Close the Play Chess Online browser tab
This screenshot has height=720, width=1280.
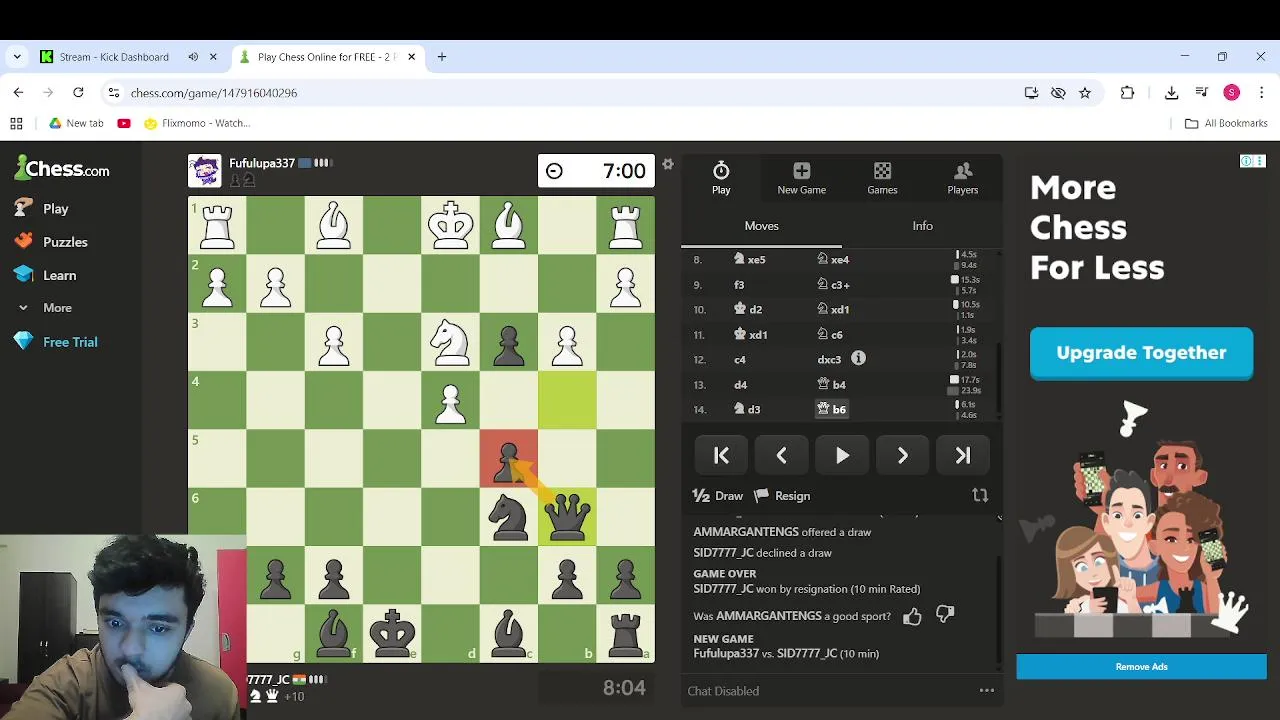tap(411, 57)
